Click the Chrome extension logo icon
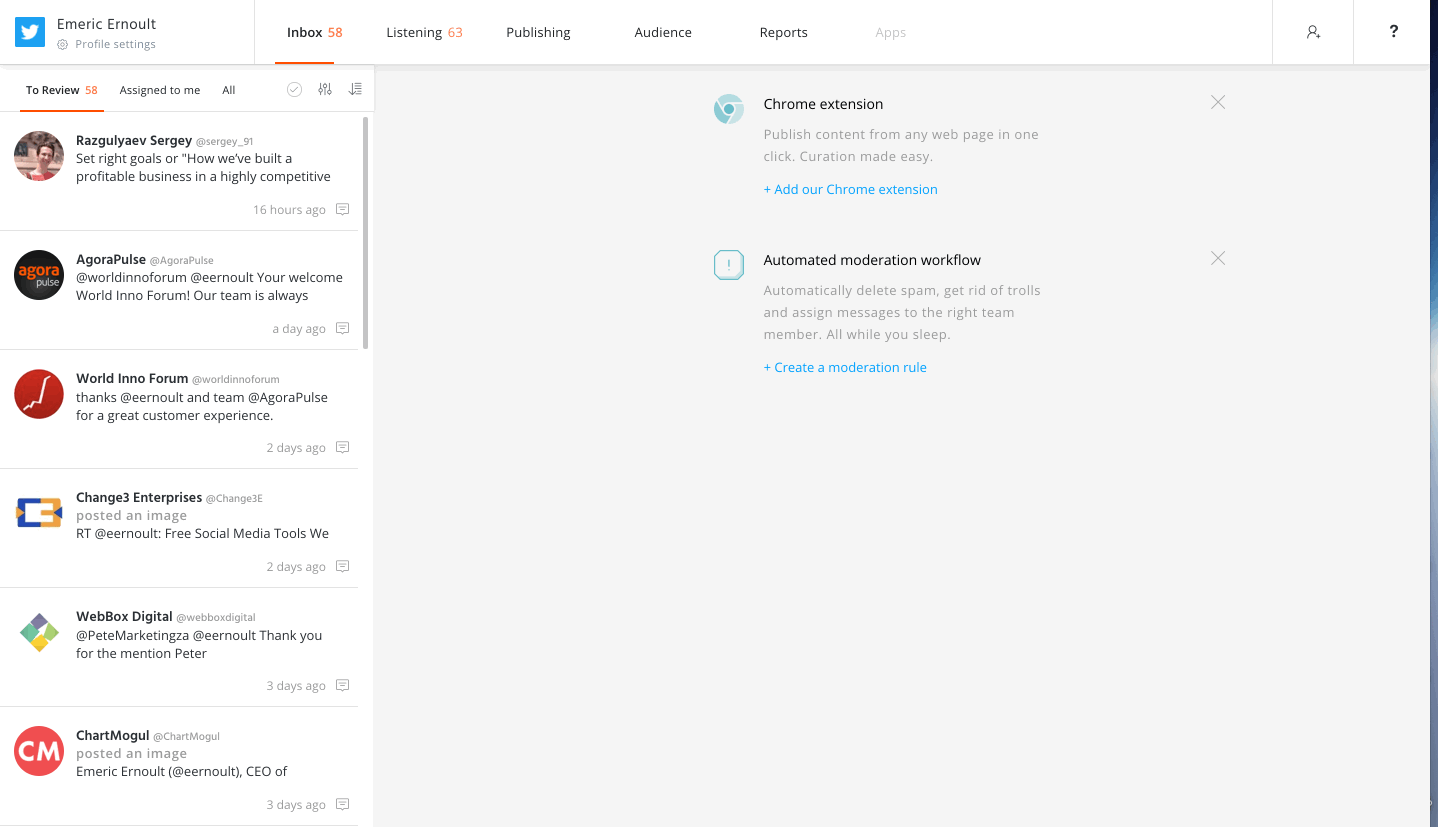 point(729,109)
